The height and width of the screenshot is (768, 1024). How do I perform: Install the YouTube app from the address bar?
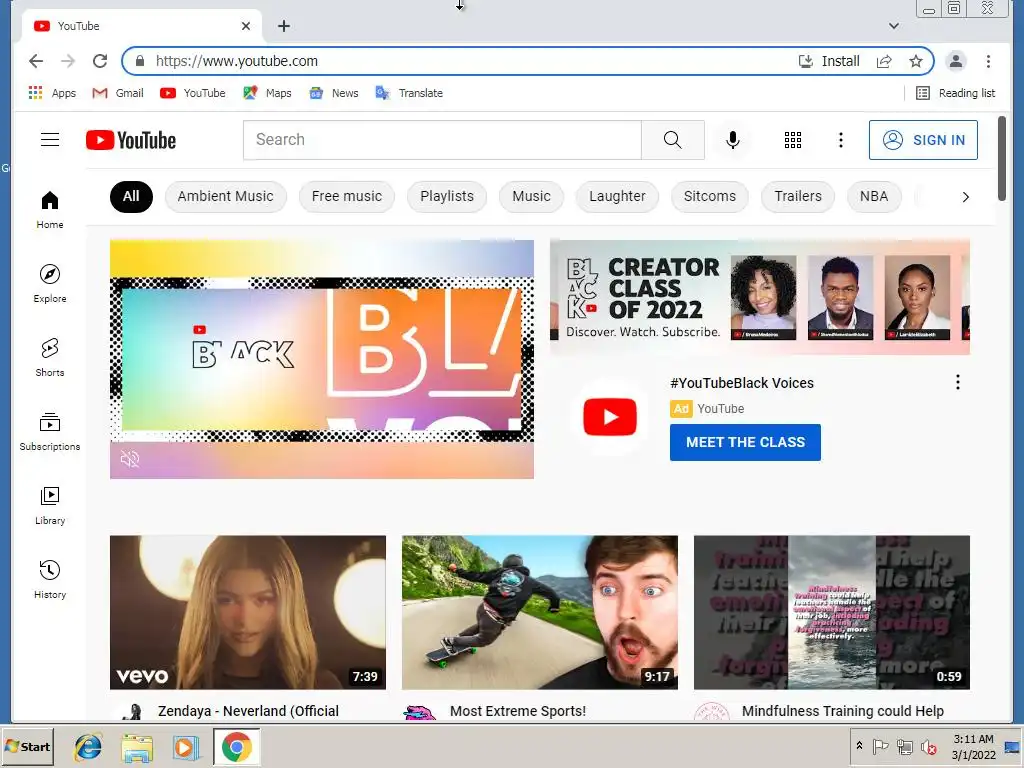coord(829,61)
